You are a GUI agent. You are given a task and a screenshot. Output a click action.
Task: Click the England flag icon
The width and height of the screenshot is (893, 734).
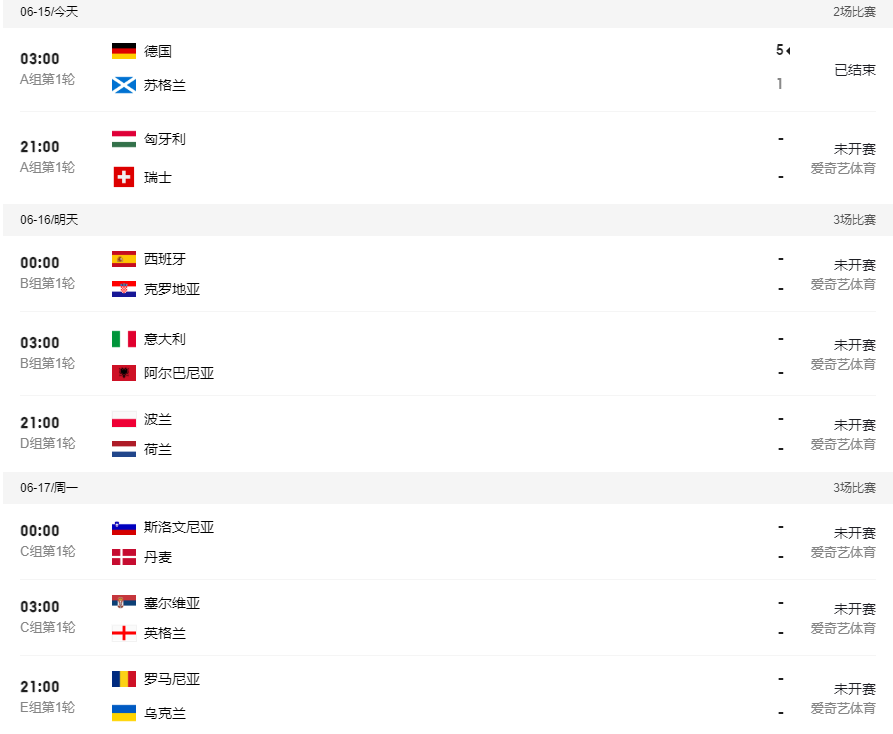coord(123,633)
